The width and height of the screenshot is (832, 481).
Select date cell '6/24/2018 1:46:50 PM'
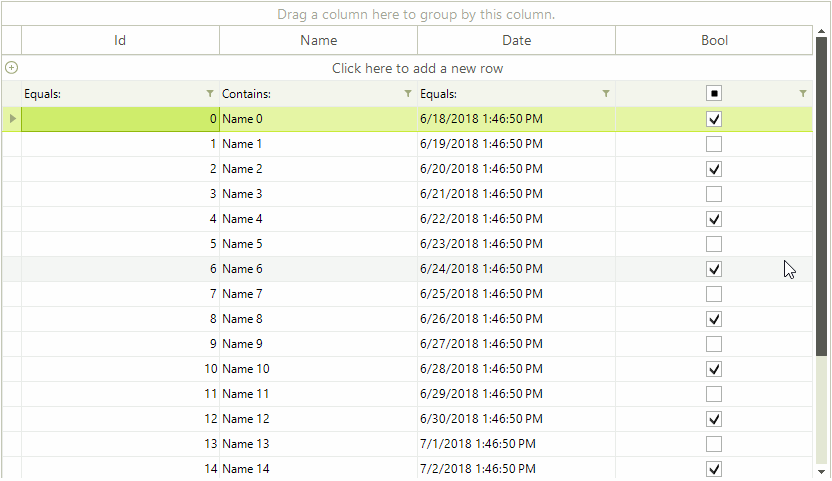pos(516,269)
